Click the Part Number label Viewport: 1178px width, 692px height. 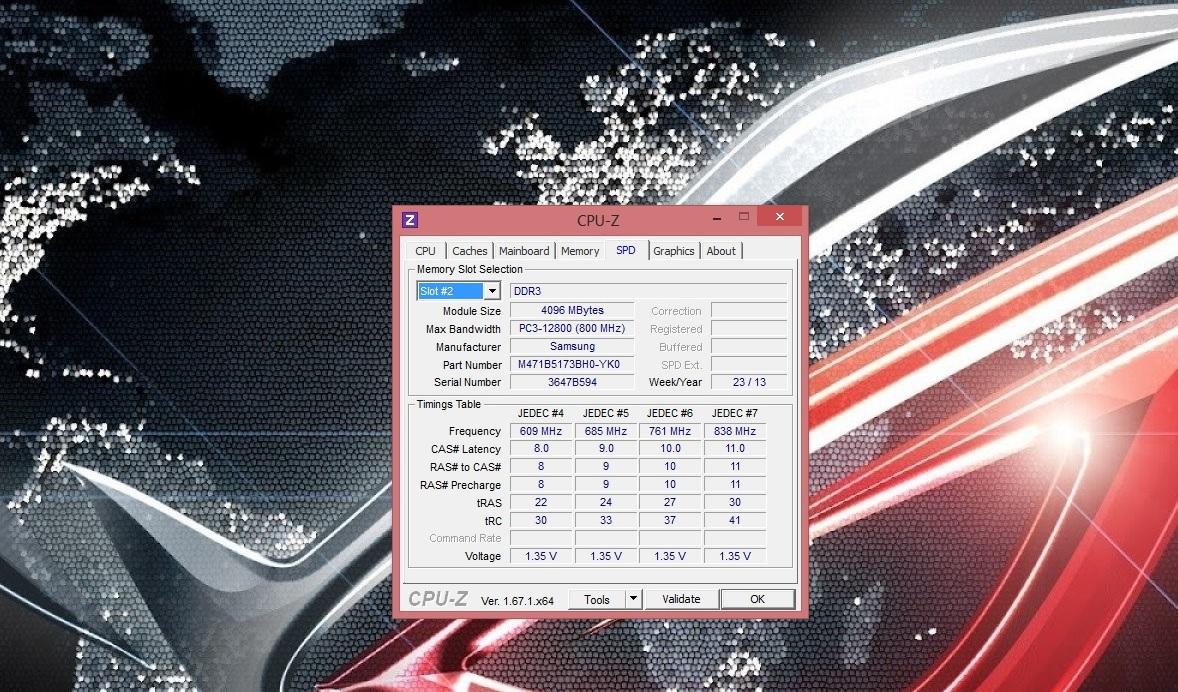point(473,365)
